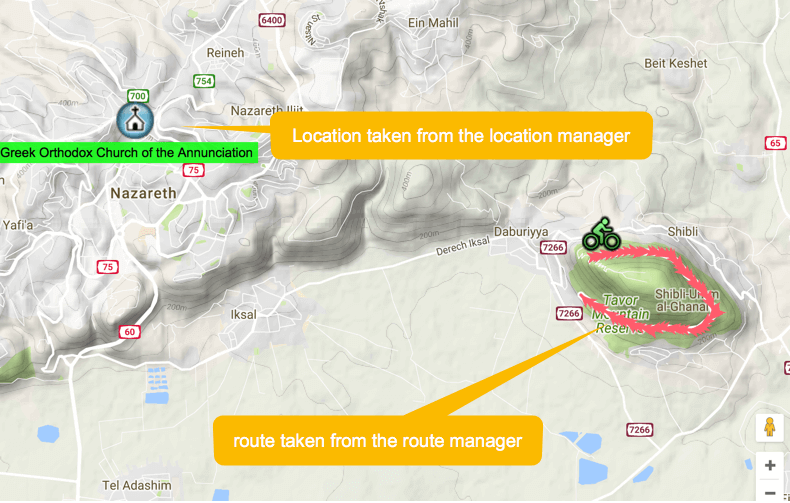Click the Iksal town label
790x503 pixels.
[243, 315]
